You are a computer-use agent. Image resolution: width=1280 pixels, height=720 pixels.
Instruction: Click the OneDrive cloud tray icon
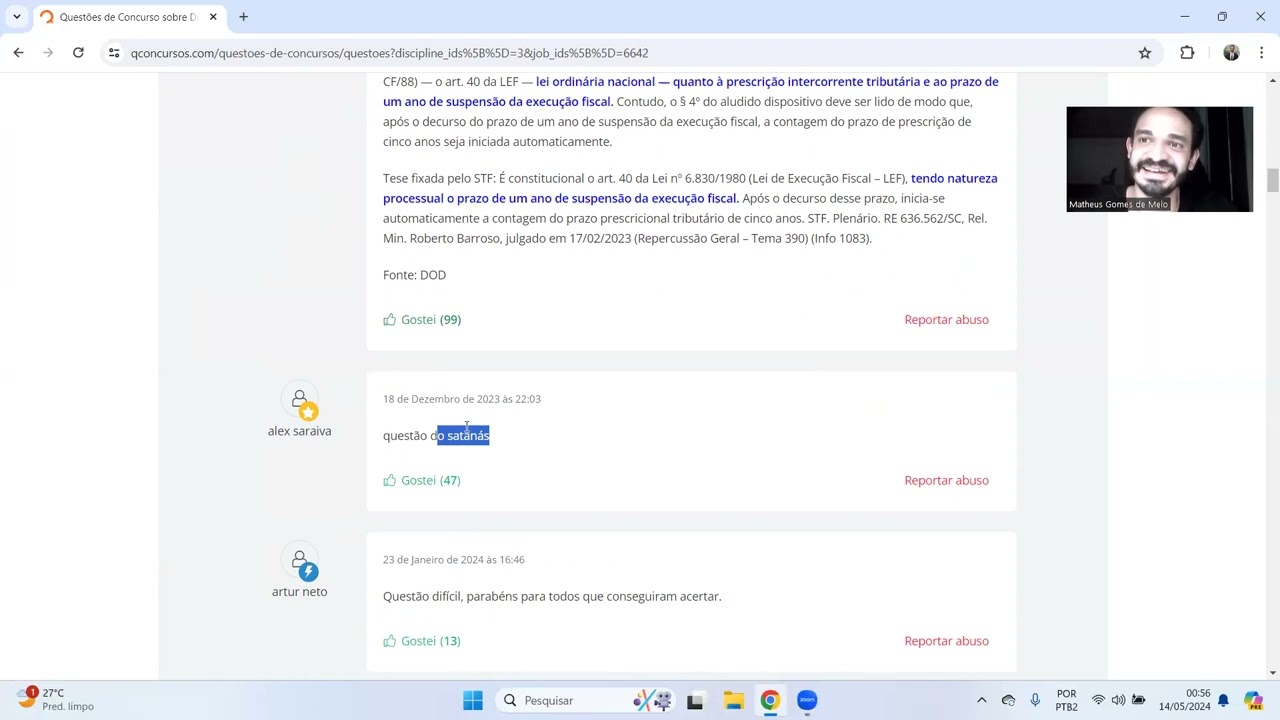click(x=1008, y=701)
